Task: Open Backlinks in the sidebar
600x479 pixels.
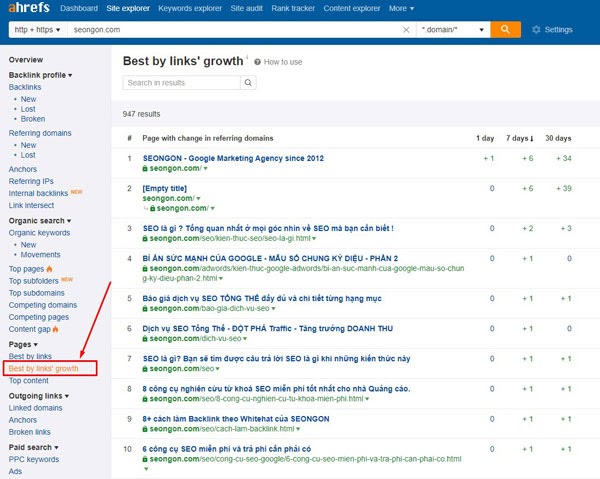Action: (x=25, y=87)
